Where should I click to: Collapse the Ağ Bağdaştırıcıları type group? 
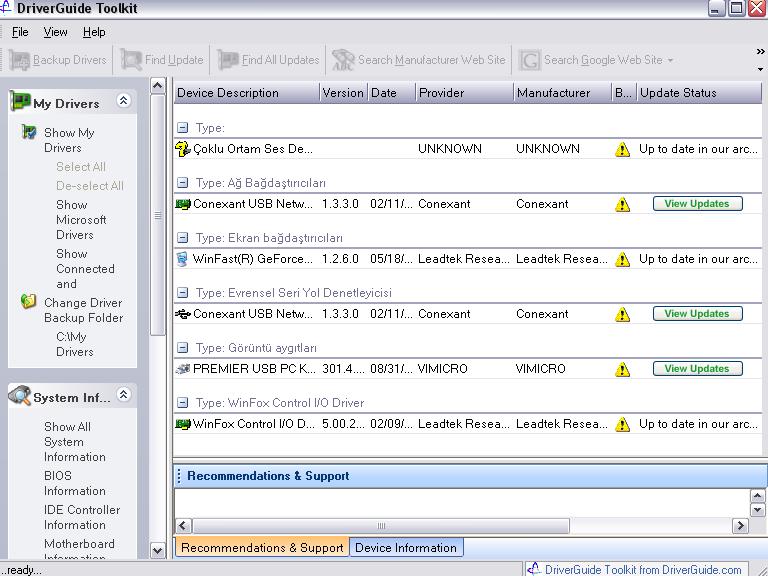182,183
